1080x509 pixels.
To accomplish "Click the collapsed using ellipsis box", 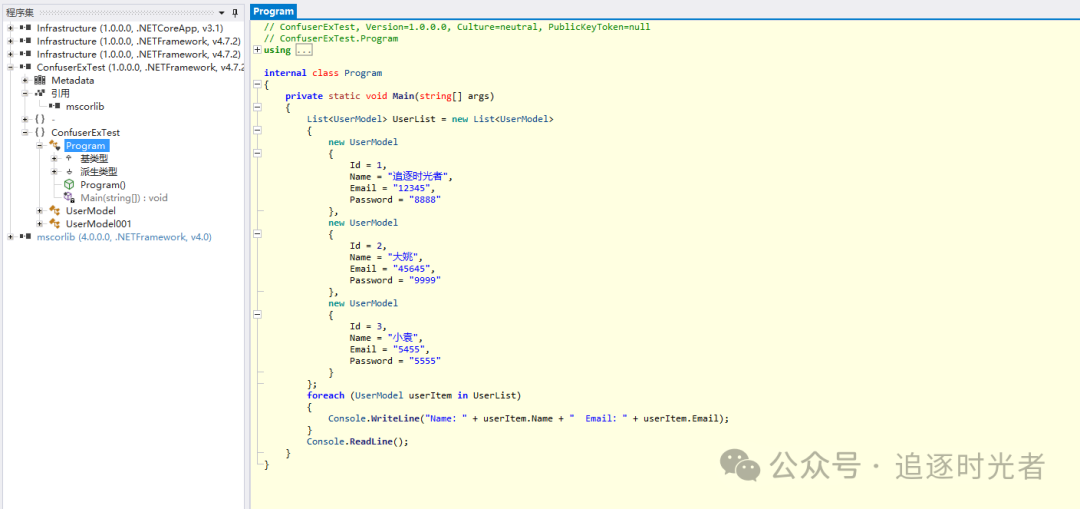I will (x=303, y=50).
